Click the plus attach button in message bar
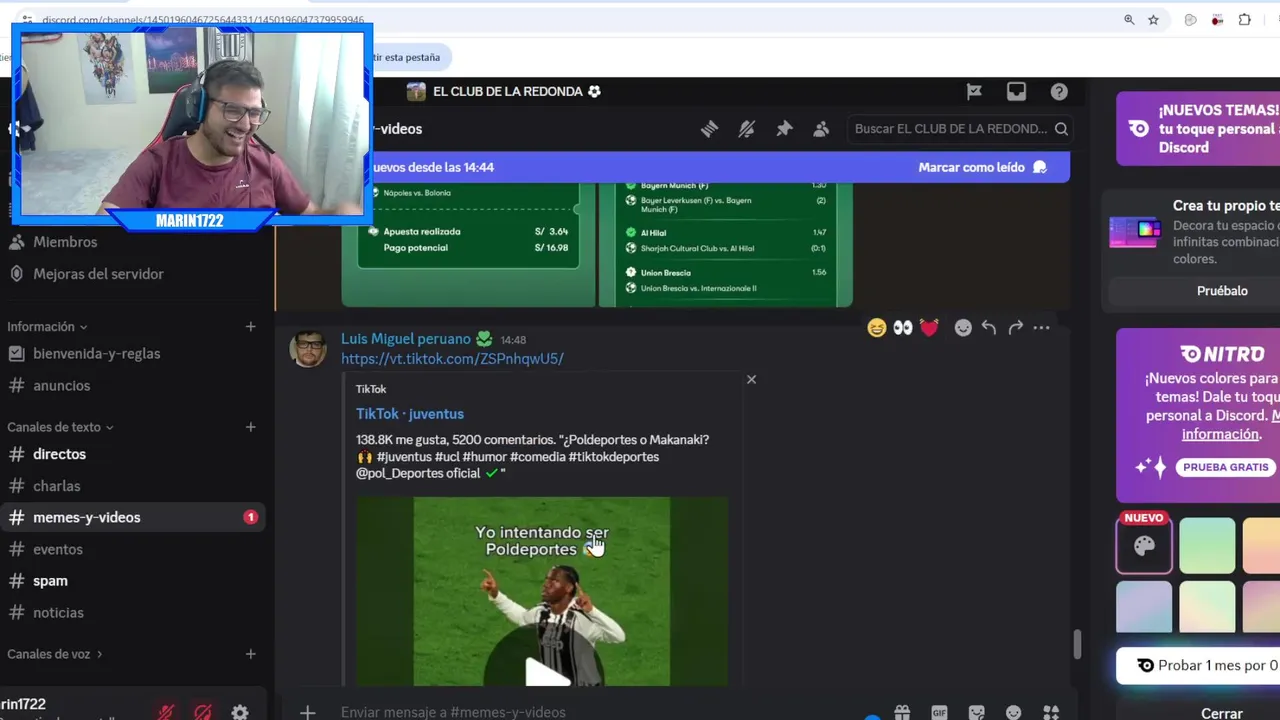Screen dimensions: 1280x720 pyautogui.click(x=308, y=712)
